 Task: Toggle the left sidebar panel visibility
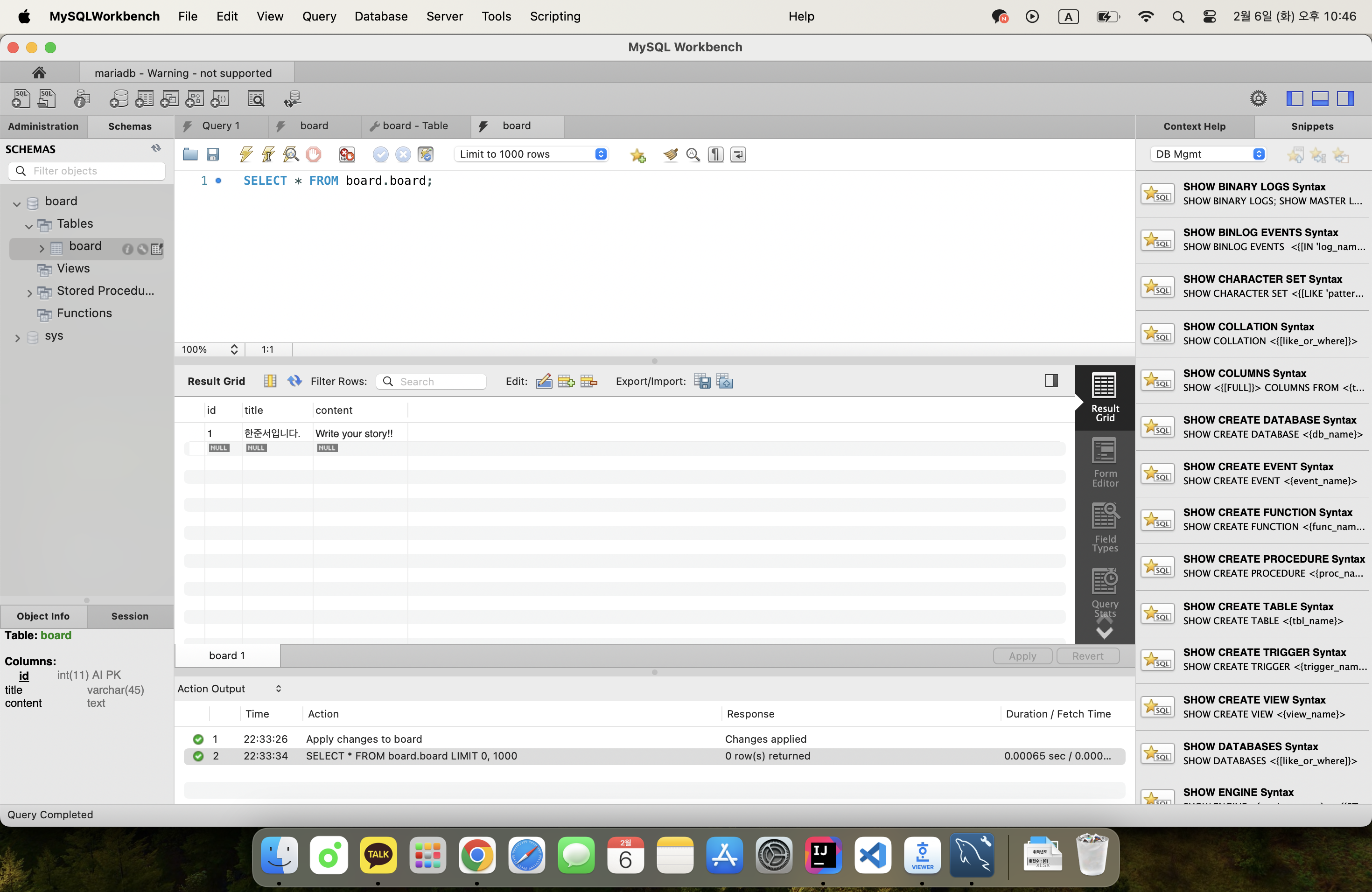click(1294, 98)
